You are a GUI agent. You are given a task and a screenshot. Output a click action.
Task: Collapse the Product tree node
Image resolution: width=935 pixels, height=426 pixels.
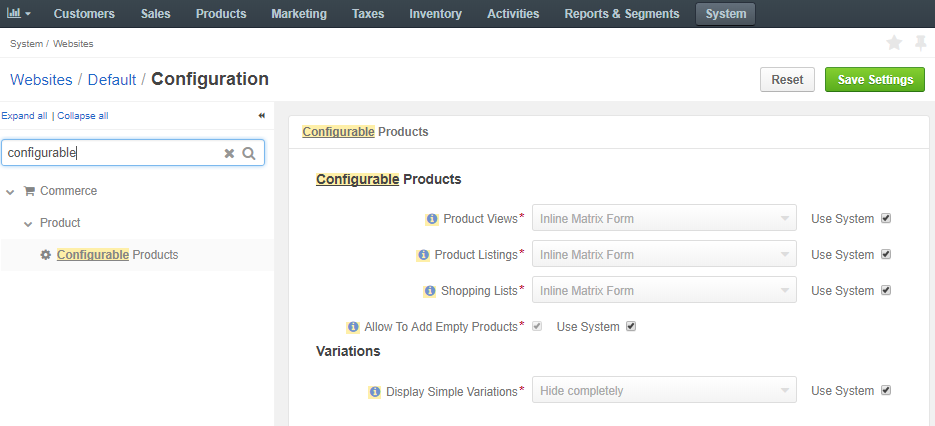pyautogui.click(x=28, y=224)
